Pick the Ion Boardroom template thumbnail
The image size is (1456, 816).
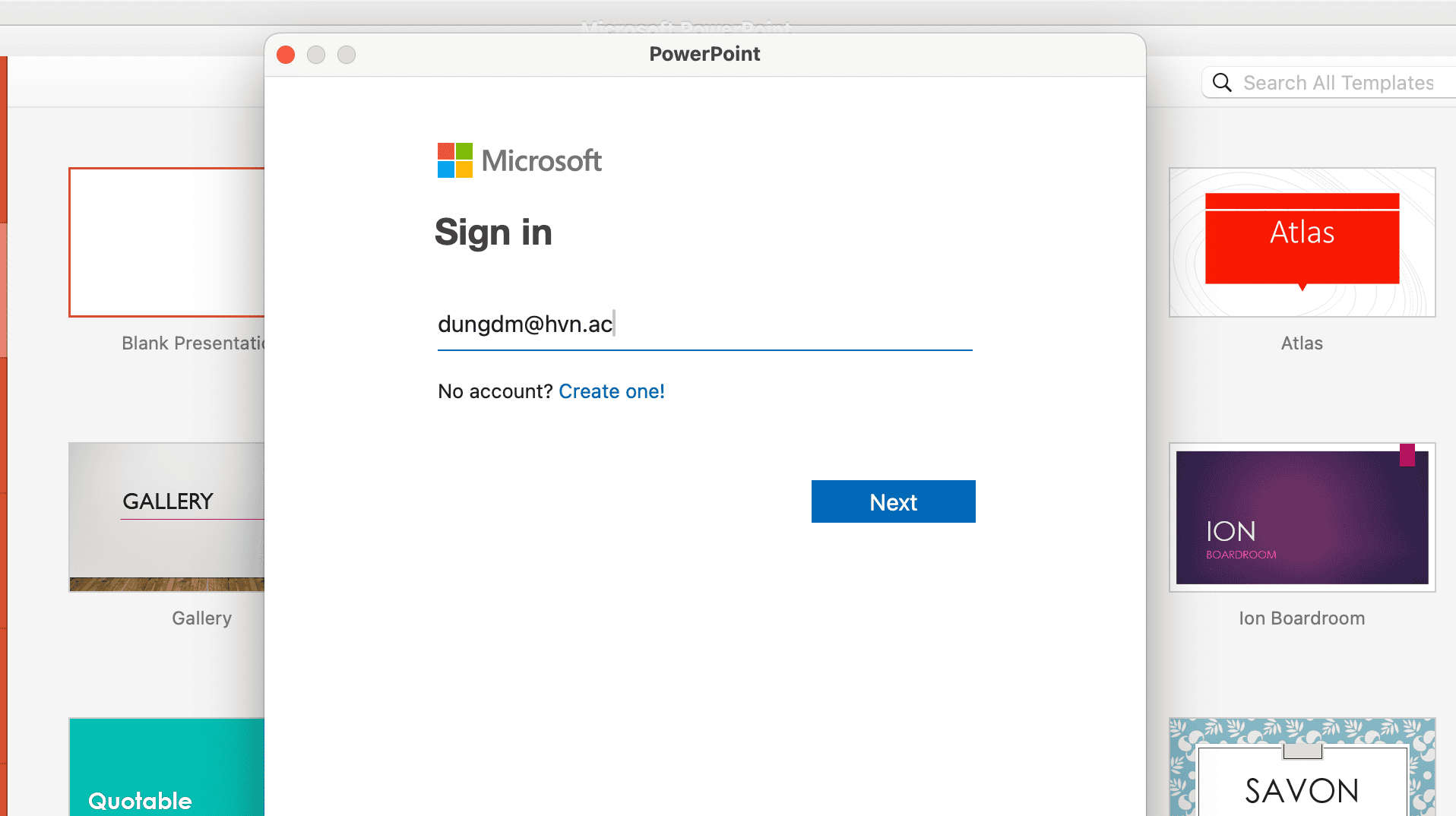[1302, 517]
